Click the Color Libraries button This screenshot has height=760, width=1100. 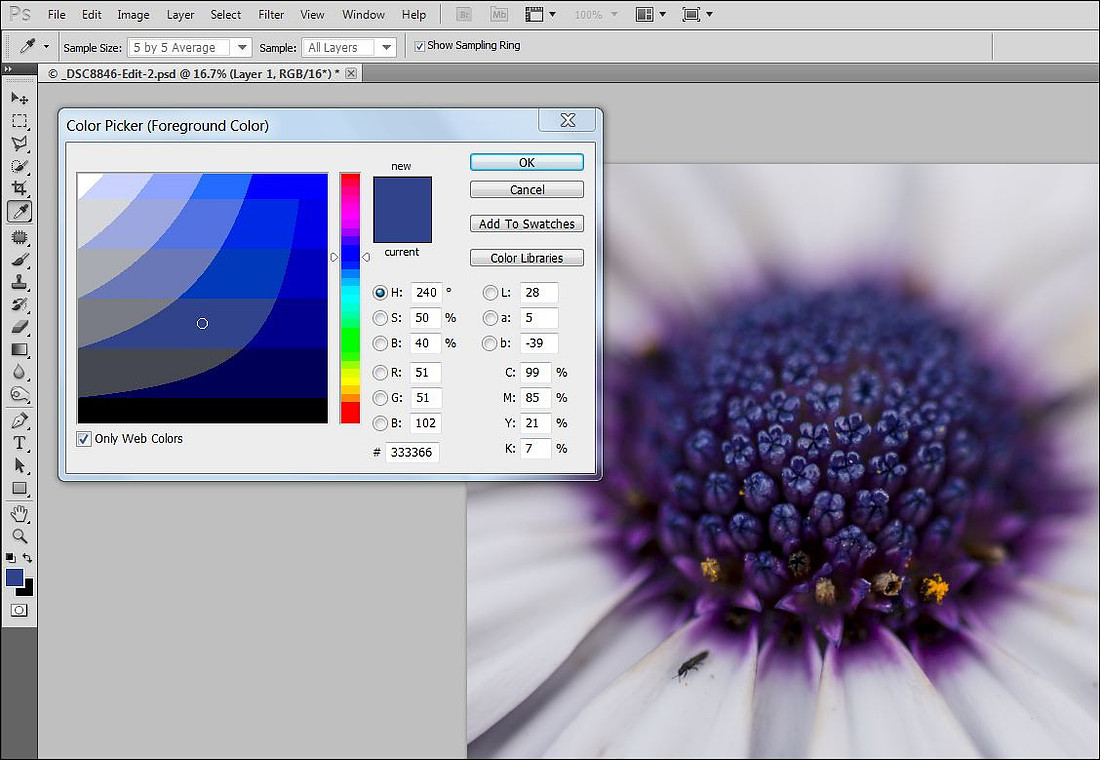tap(527, 258)
